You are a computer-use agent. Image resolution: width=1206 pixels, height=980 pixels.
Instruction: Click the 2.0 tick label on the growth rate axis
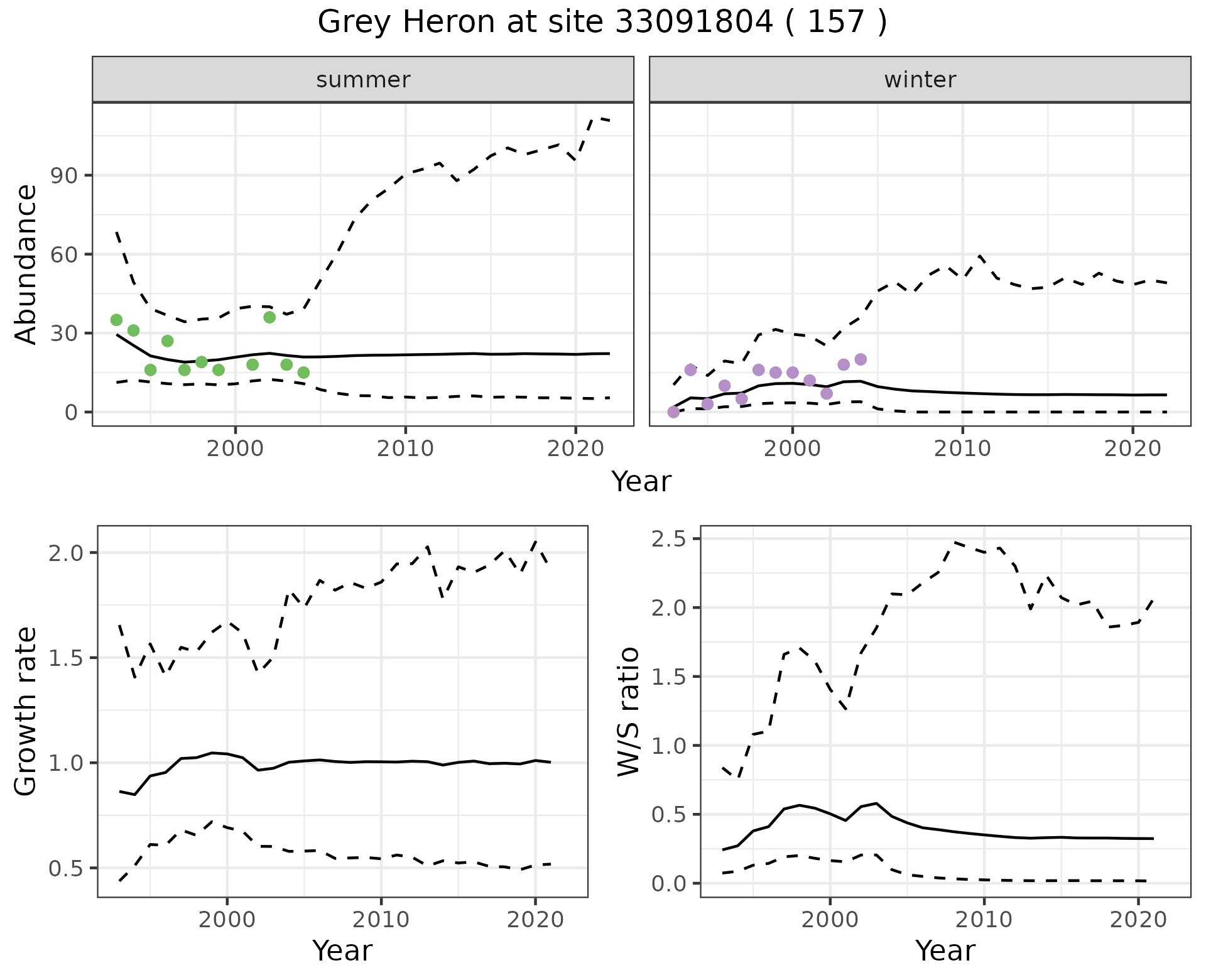[65, 553]
